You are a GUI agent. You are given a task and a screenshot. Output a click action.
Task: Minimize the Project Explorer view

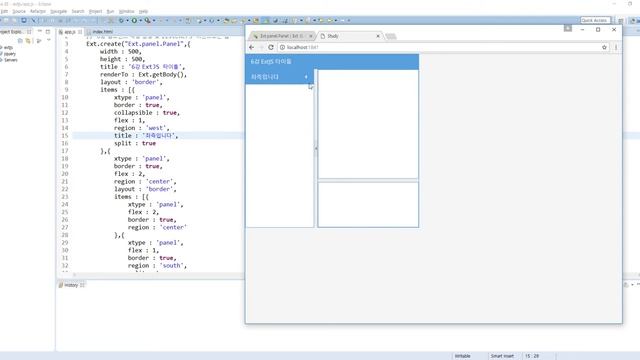click(x=40, y=31)
